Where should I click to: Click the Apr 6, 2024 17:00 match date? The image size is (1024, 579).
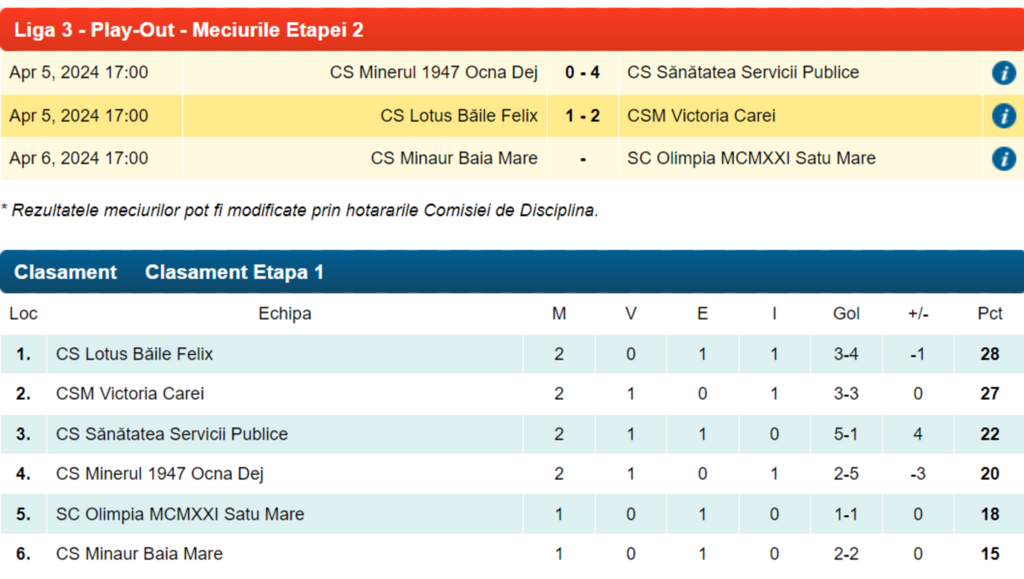[x=79, y=158]
